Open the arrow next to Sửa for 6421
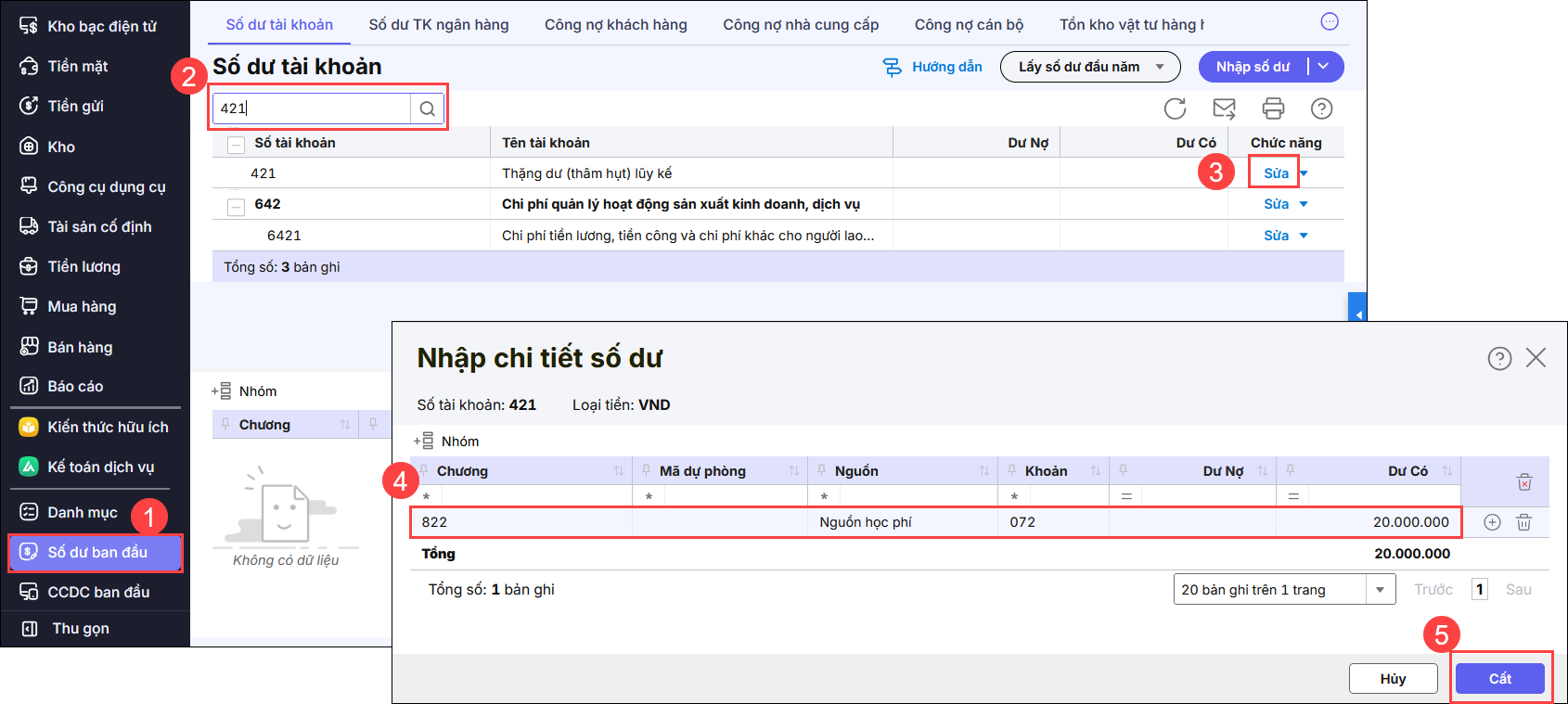Image resolution: width=1568 pixels, height=704 pixels. [1304, 236]
